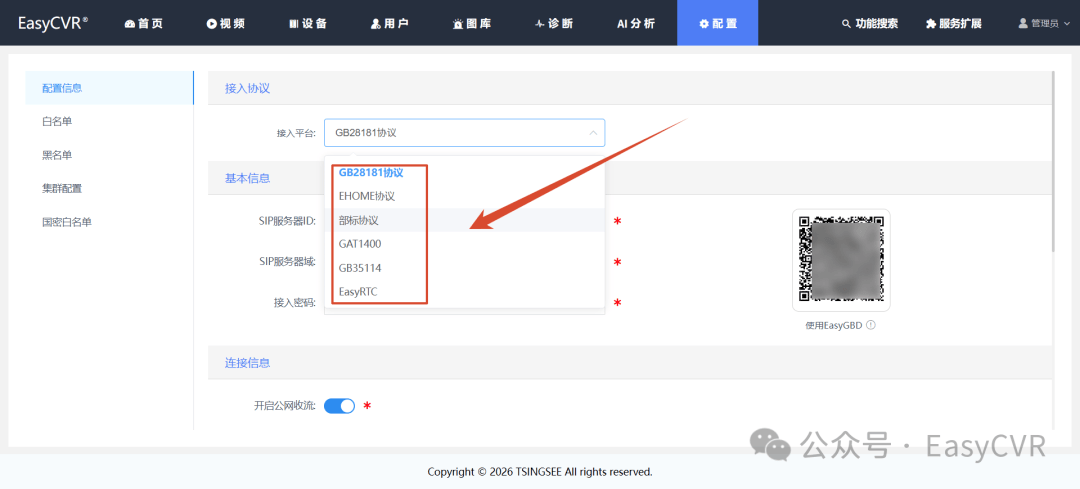This screenshot has height=489, width=1080.
Task: Click the EasyCVR logo
Action: pyautogui.click(x=53, y=23)
